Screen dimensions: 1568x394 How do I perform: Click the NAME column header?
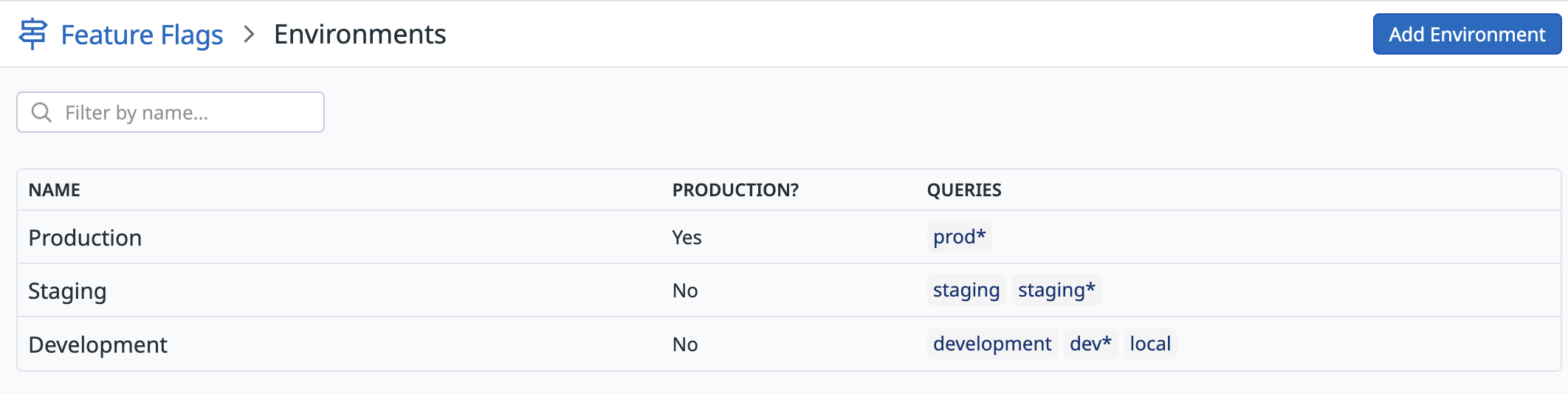pyautogui.click(x=55, y=190)
